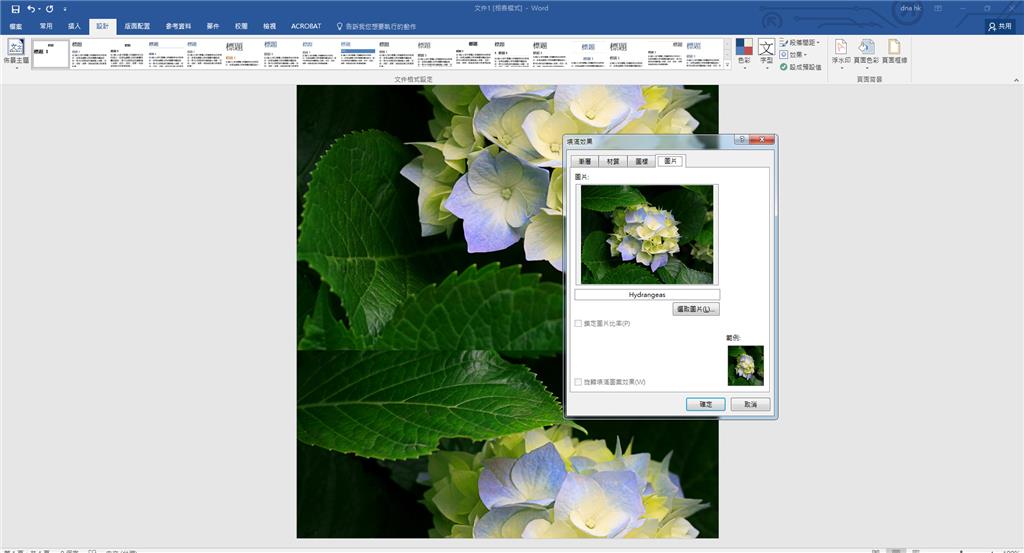
Task: Click the Undo arrow icon
Action: click(31, 9)
